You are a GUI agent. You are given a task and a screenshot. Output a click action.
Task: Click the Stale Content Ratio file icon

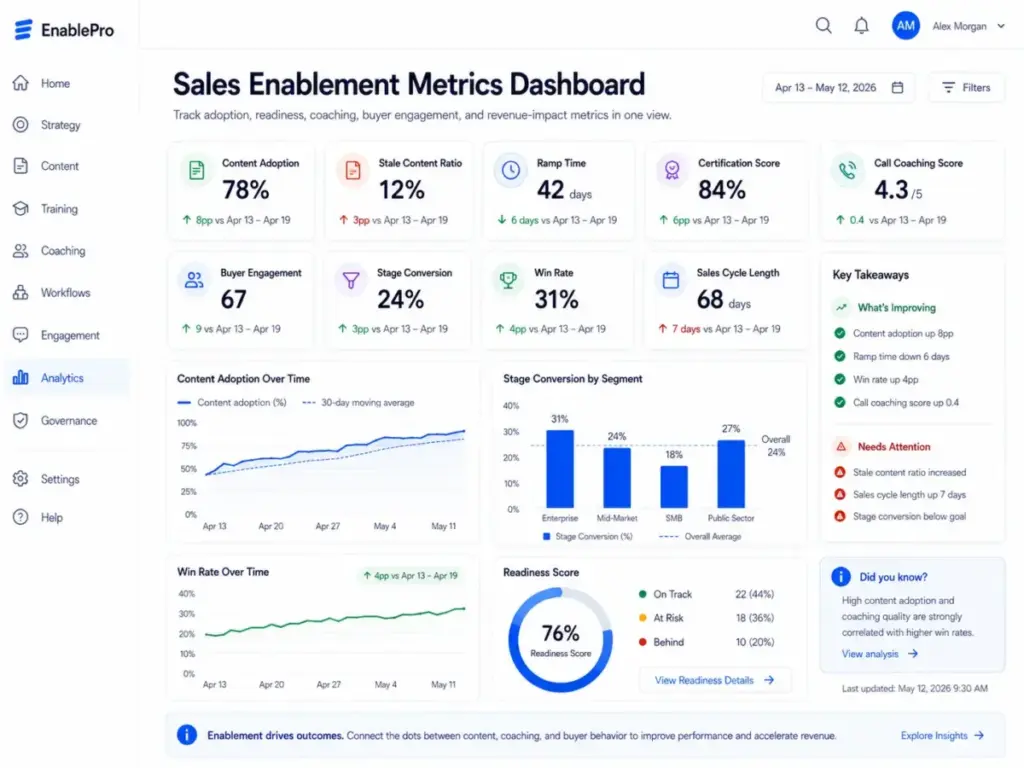click(353, 170)
